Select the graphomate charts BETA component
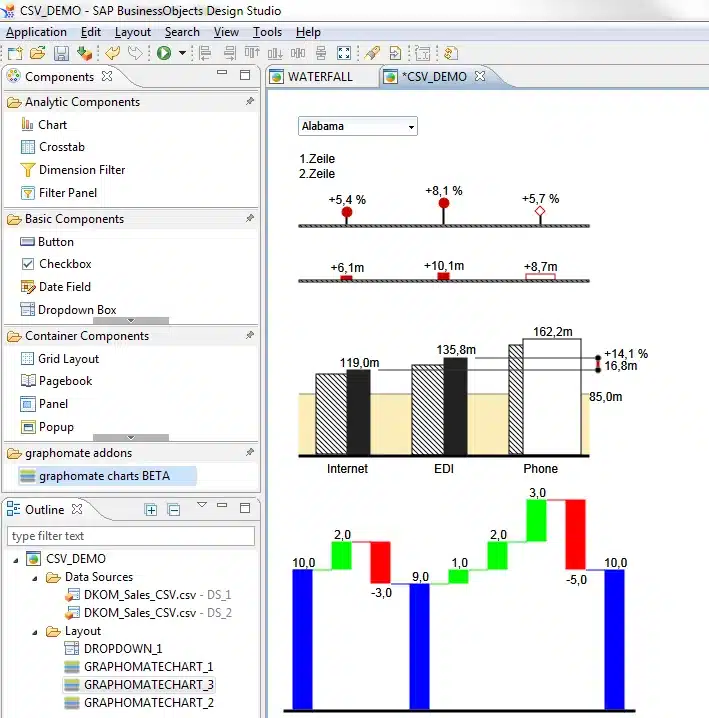The height and width of the screenshot is (718, 709). [104, 476]
